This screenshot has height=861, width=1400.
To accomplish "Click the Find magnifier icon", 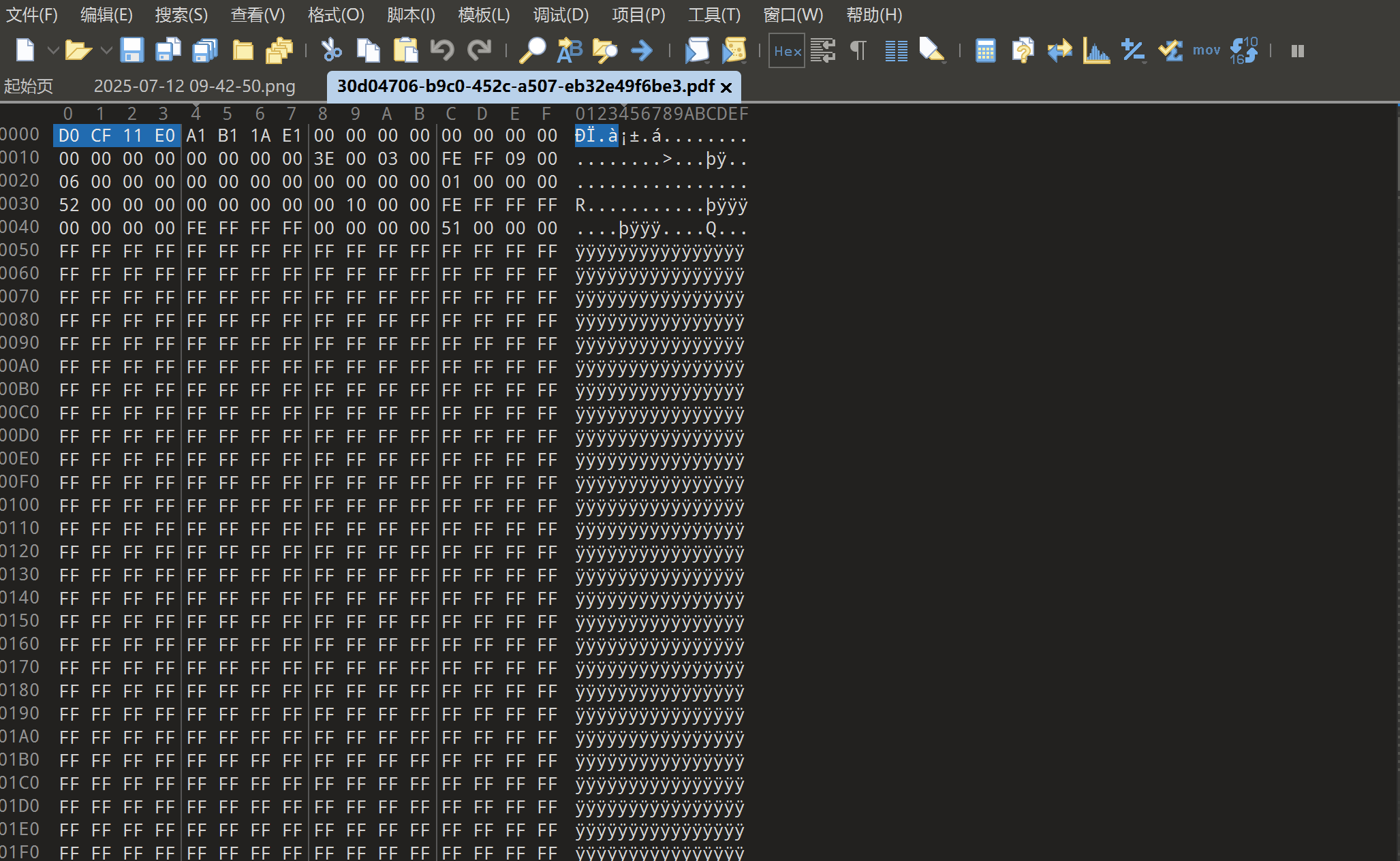I will 532,51.
